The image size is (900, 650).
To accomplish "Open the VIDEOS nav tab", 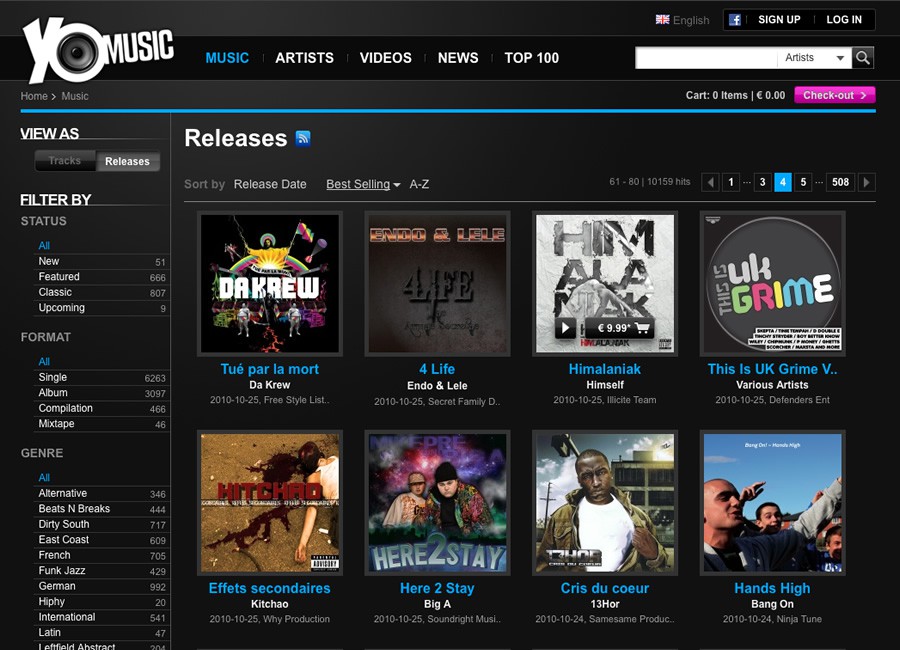I will tap(386, 58).
